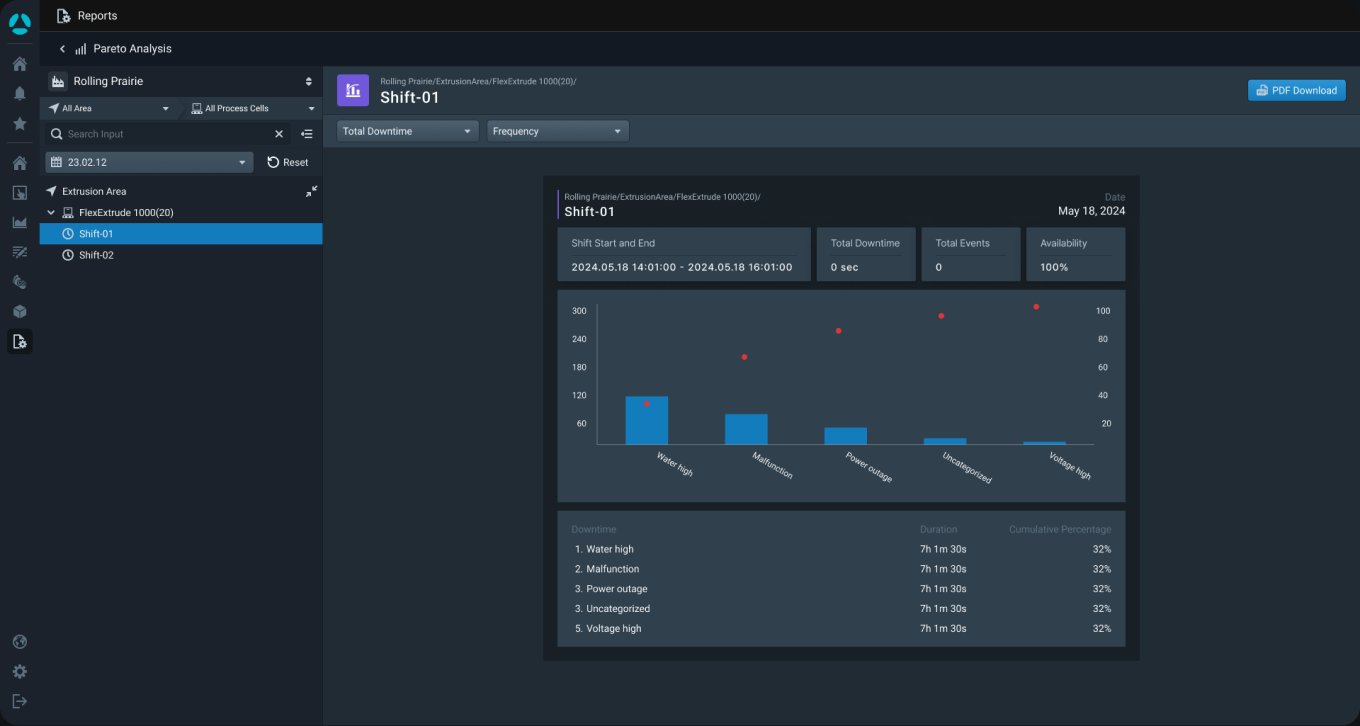1360x726 pixels.
Task: Click the magnifier icon in the search field
Action: click(57, 134)
